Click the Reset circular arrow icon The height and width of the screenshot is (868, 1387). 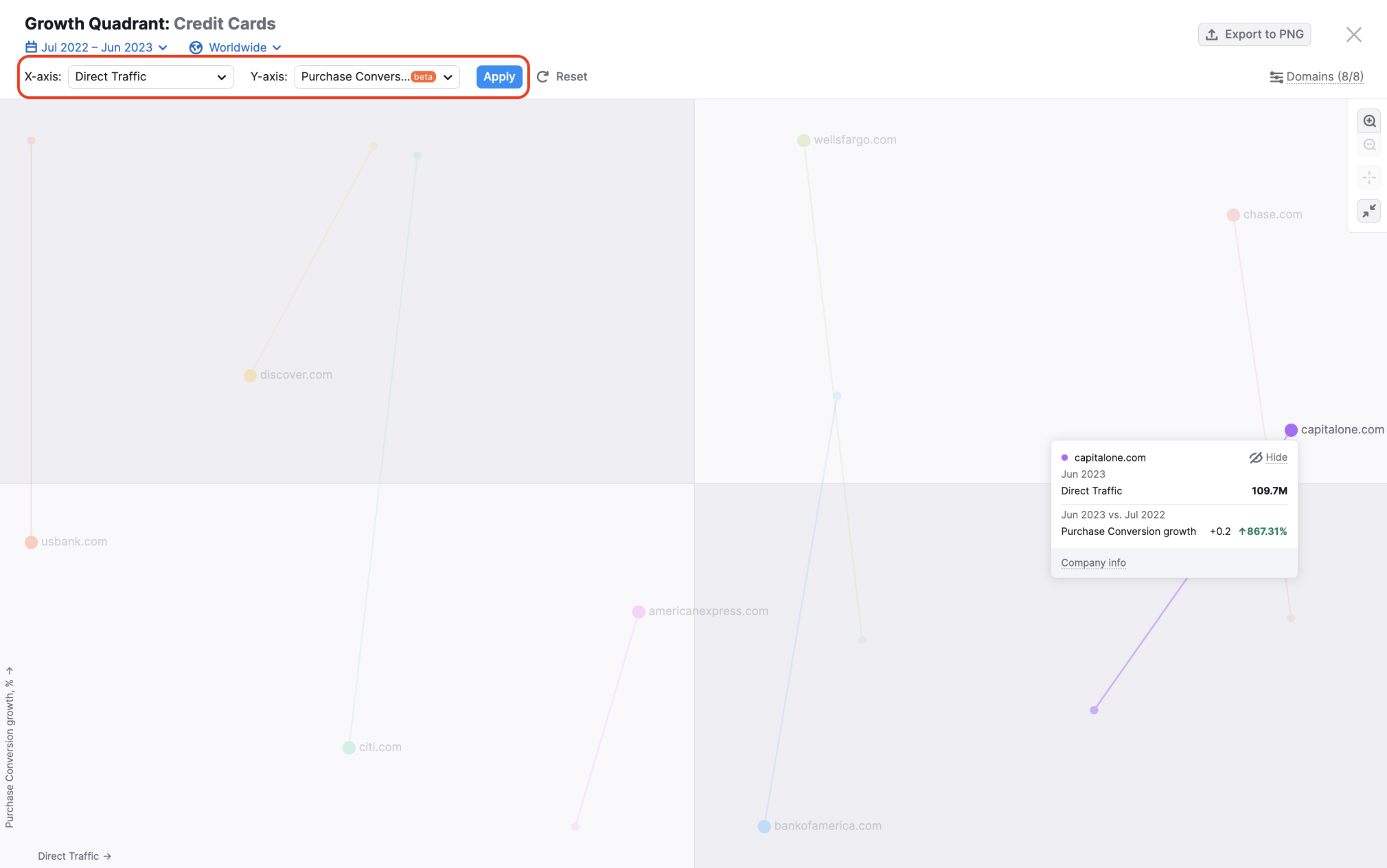[x=542, y=77]
